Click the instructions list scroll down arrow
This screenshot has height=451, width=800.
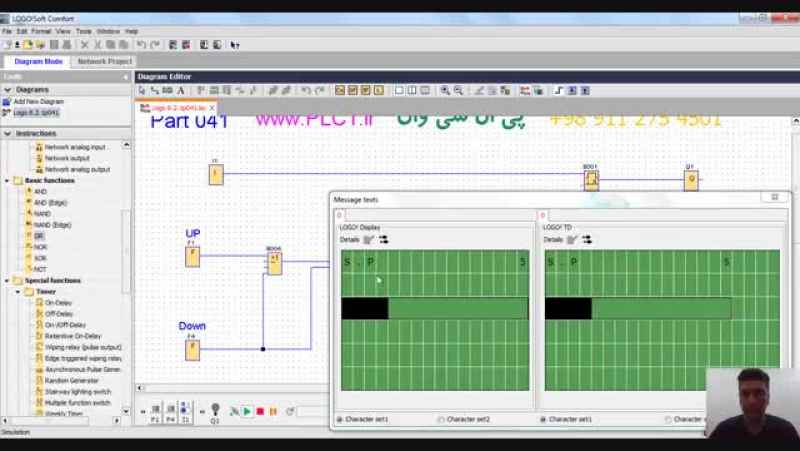[126, 411]
